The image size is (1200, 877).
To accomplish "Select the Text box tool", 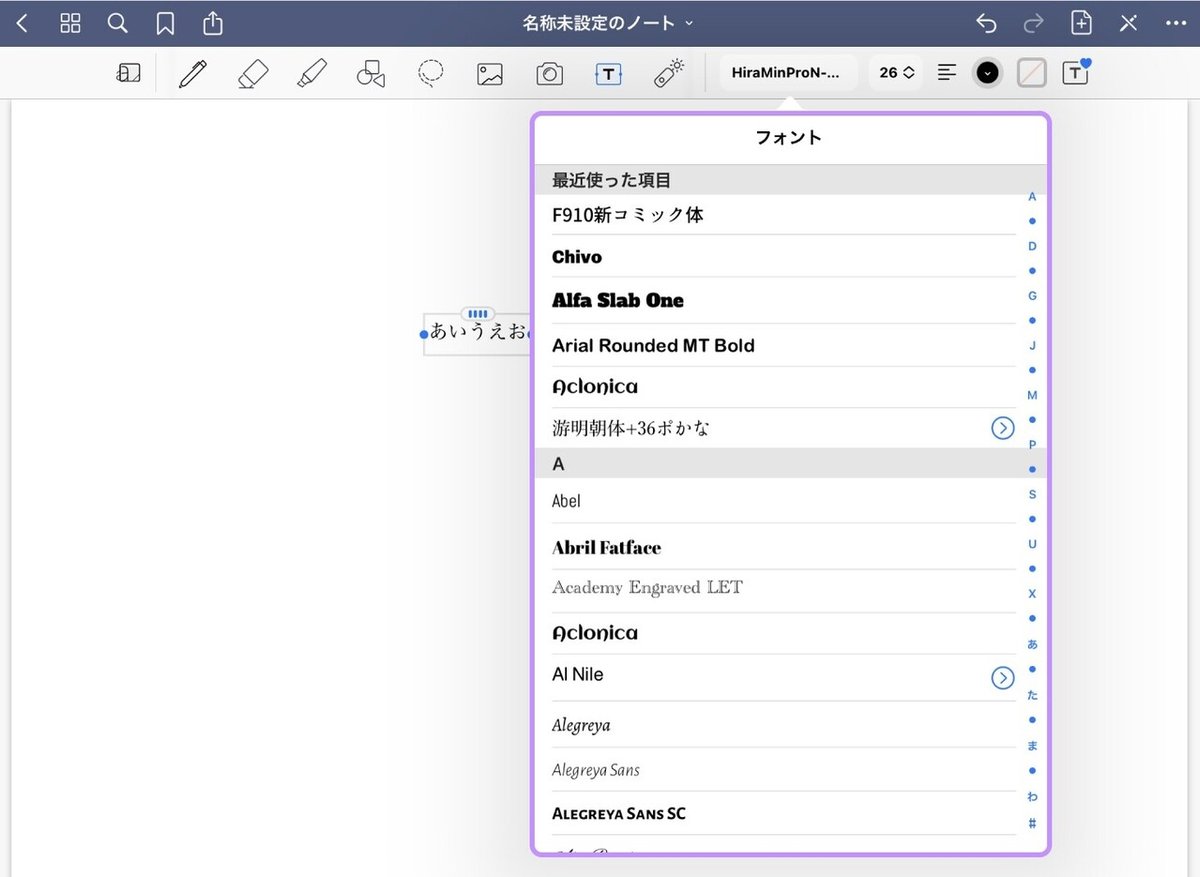I will 608,73.
